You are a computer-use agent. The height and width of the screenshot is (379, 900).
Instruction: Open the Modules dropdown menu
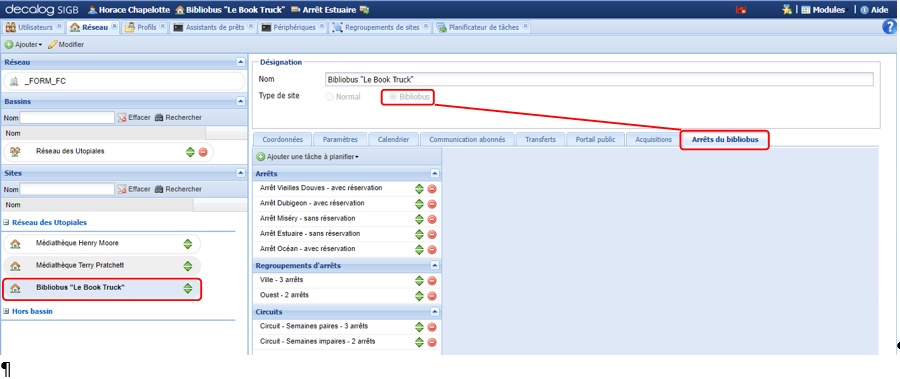tap(824, 10)
